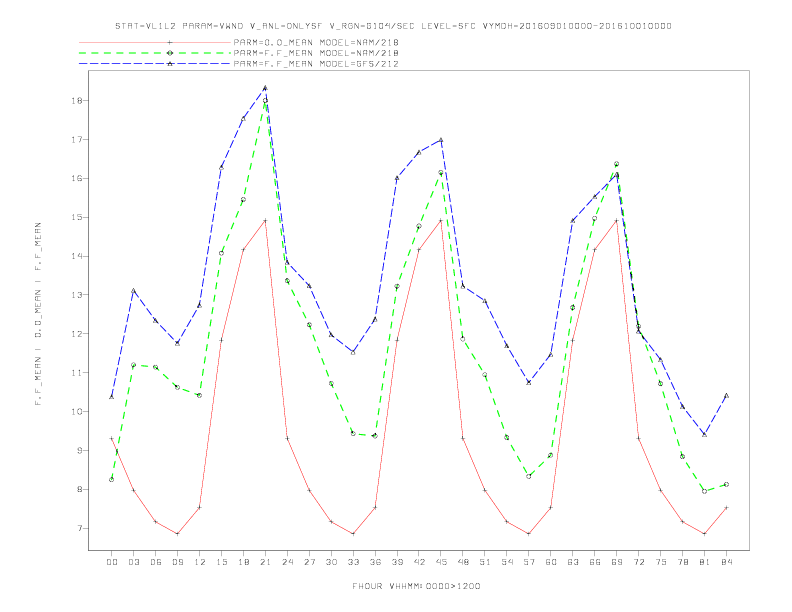The height and width of the screenshot is (612, 792).
Task: Click x-axis tick label 63
Action: [573, 562]
